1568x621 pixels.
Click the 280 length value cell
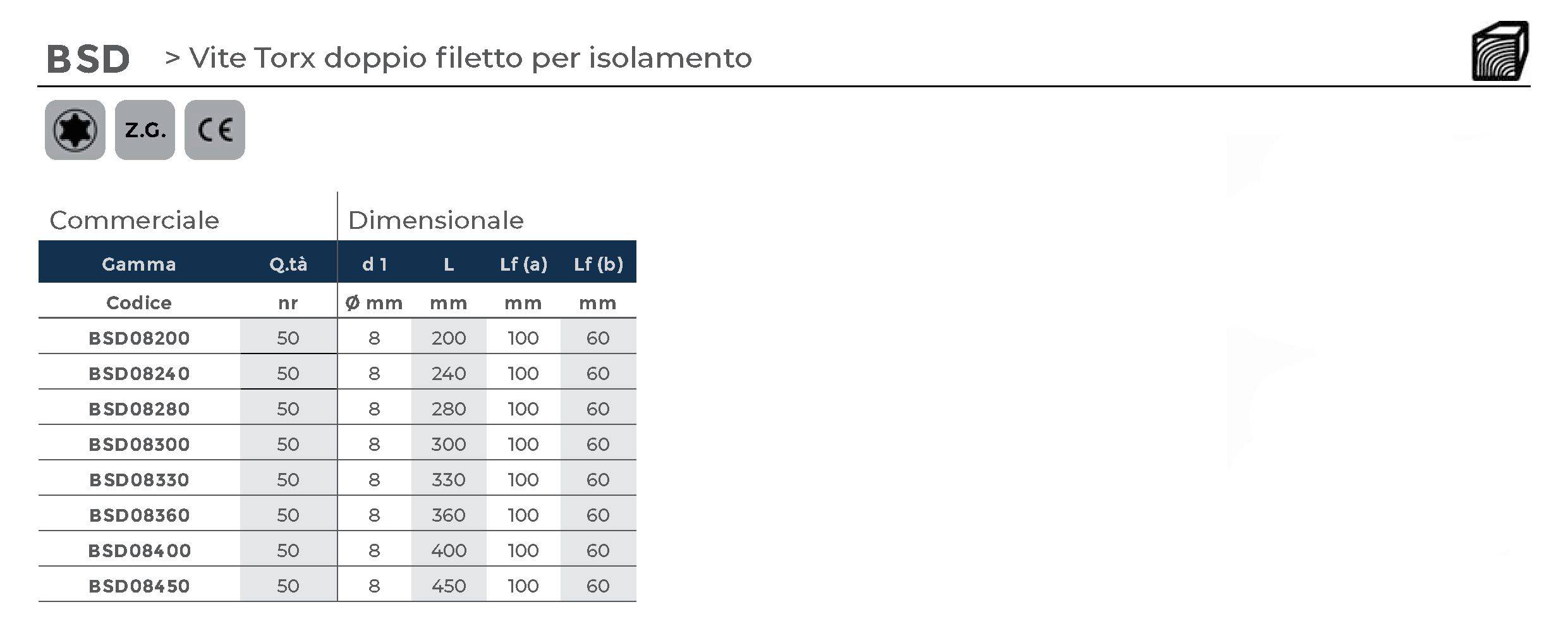pyautogui.click(x=449, y=409)
